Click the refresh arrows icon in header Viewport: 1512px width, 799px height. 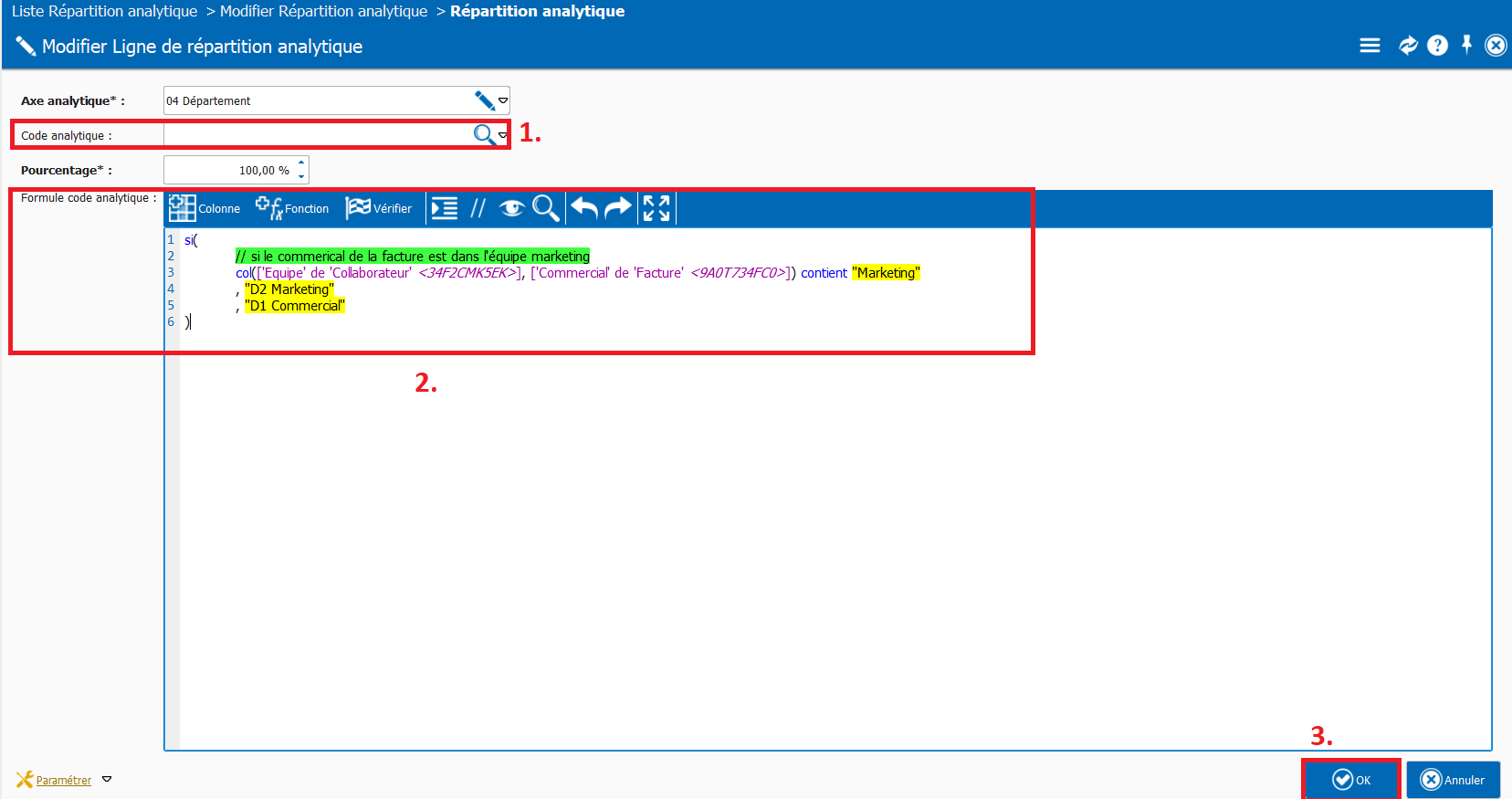tap(1408, 45)
